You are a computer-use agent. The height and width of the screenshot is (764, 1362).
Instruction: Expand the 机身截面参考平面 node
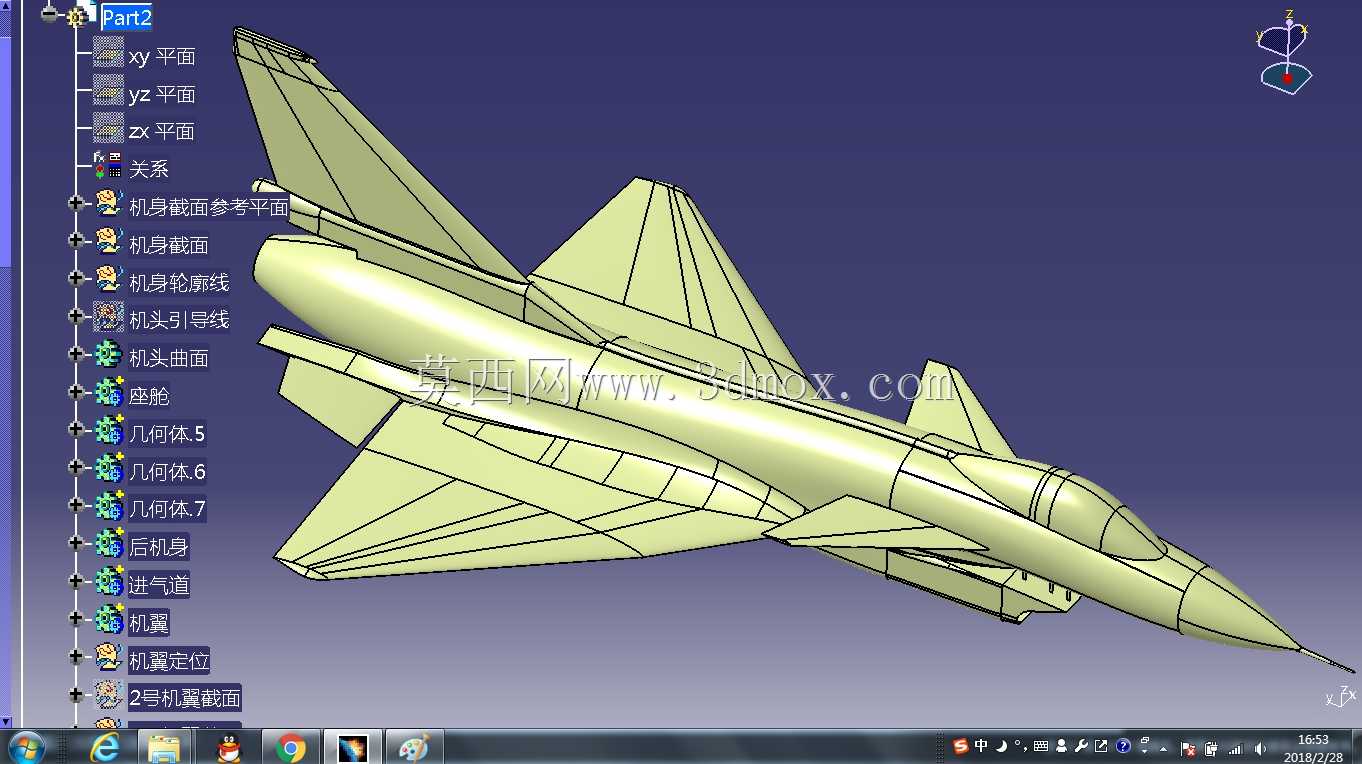[x=76, y=203]
